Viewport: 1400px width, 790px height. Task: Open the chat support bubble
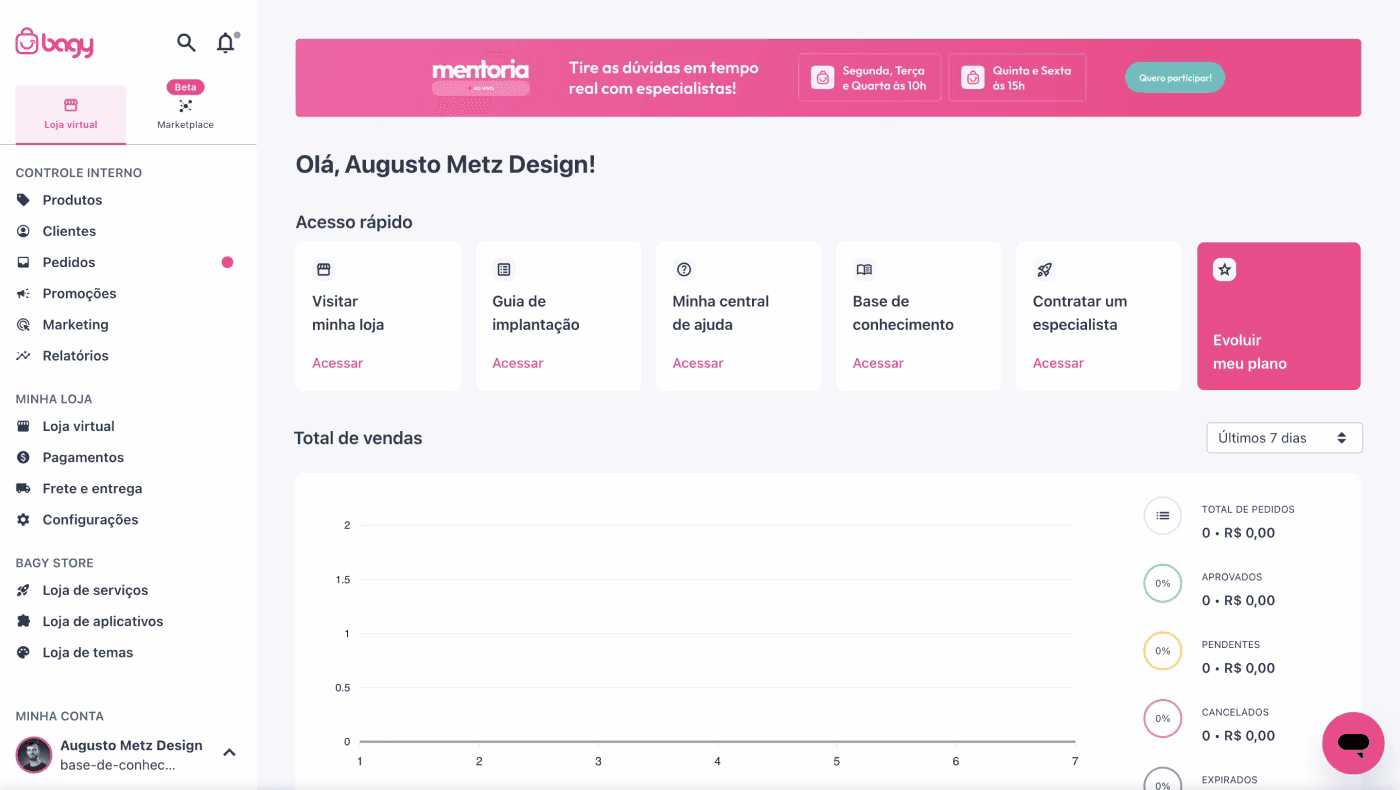[1353, 743]
